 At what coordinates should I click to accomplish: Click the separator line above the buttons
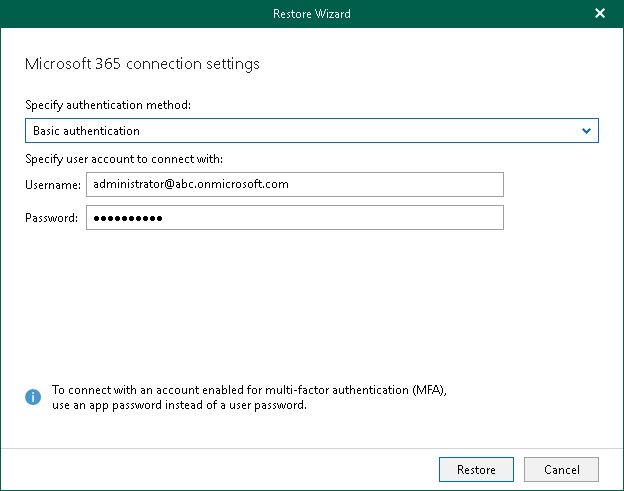tap(311, 447)
